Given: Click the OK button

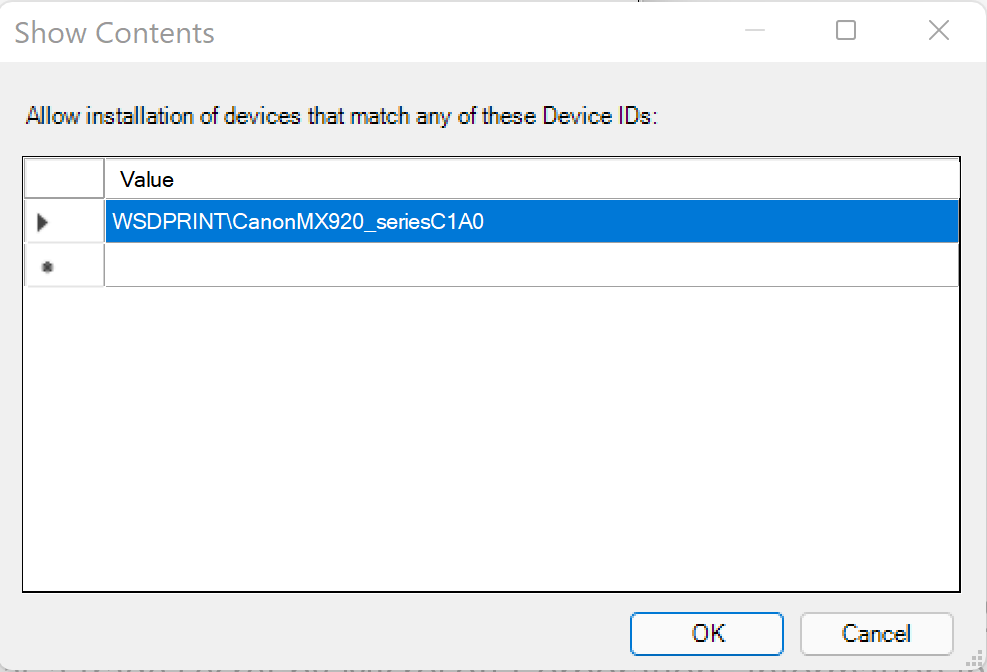Looking at the screenshot, I should (707, 633).
